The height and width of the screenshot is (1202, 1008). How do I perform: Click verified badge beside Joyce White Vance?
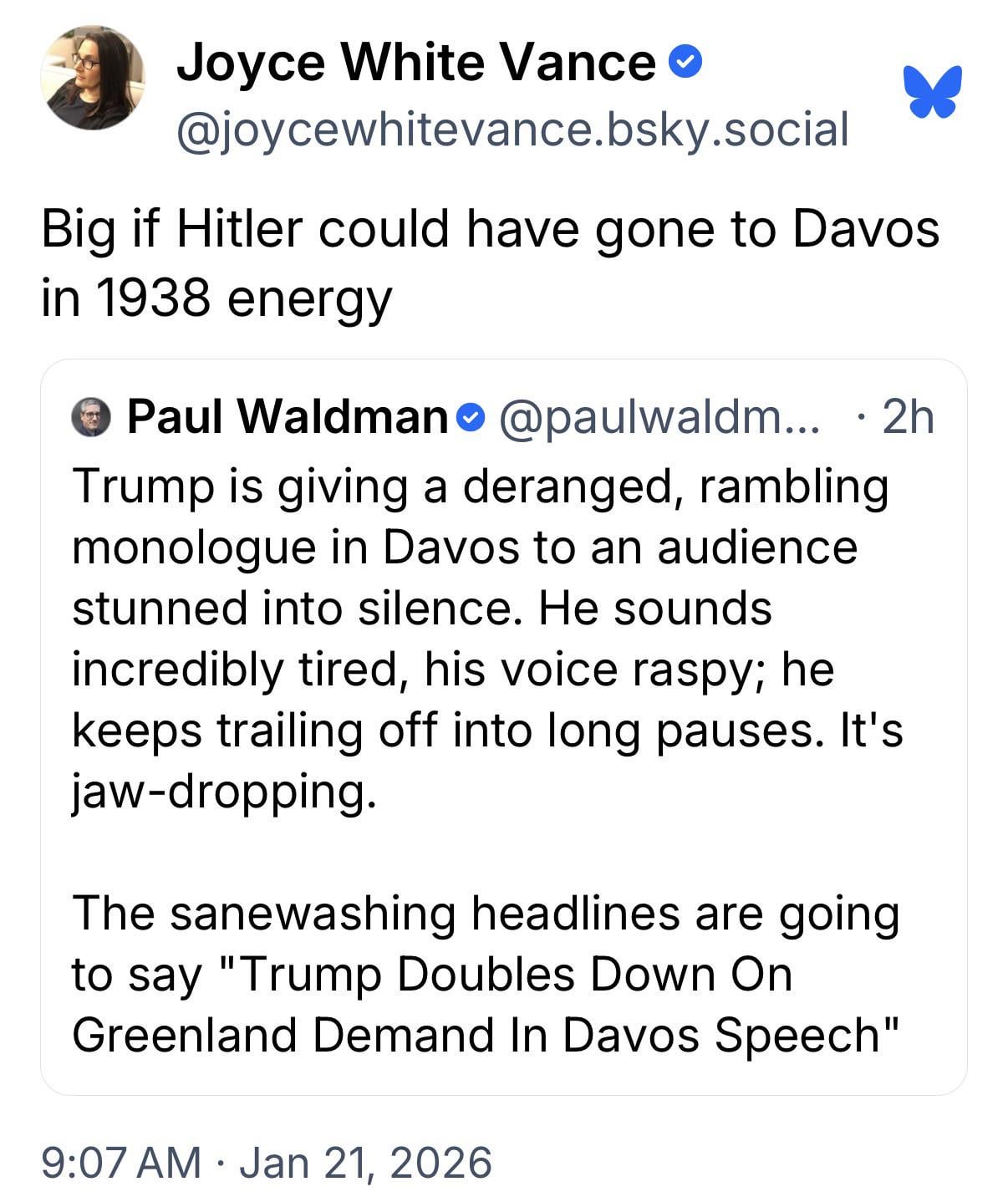click(686, 62)
